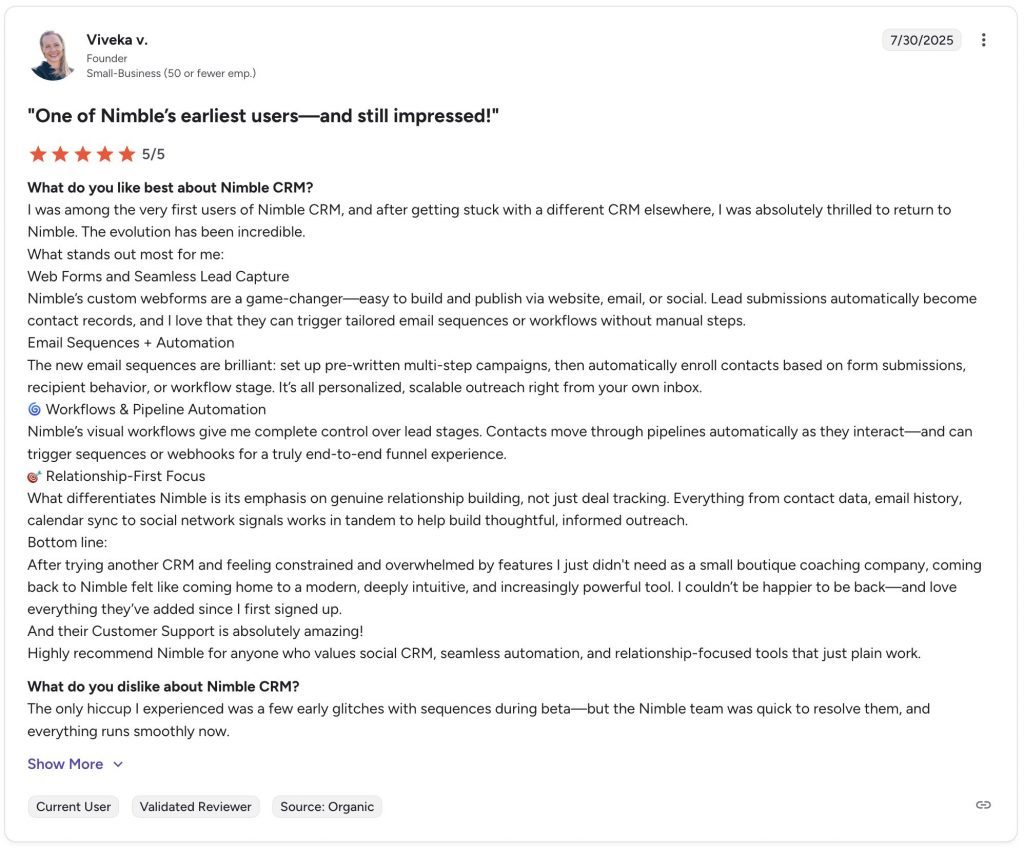
Task: Click the 5/5 rating score text
Action: pos(153,154)
